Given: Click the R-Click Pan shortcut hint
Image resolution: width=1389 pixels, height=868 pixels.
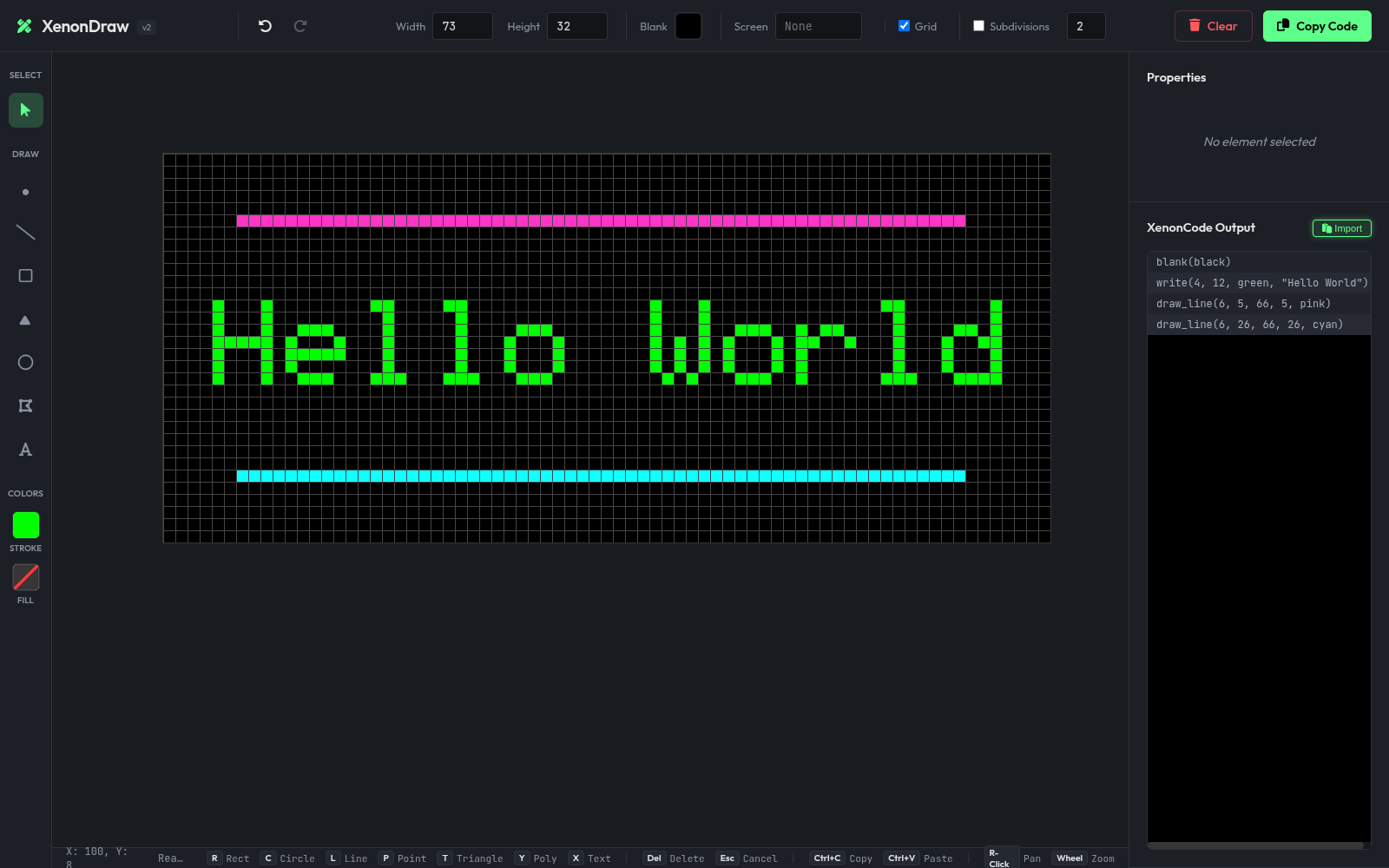Looking at the screenshot, I should coord(1014,858).
